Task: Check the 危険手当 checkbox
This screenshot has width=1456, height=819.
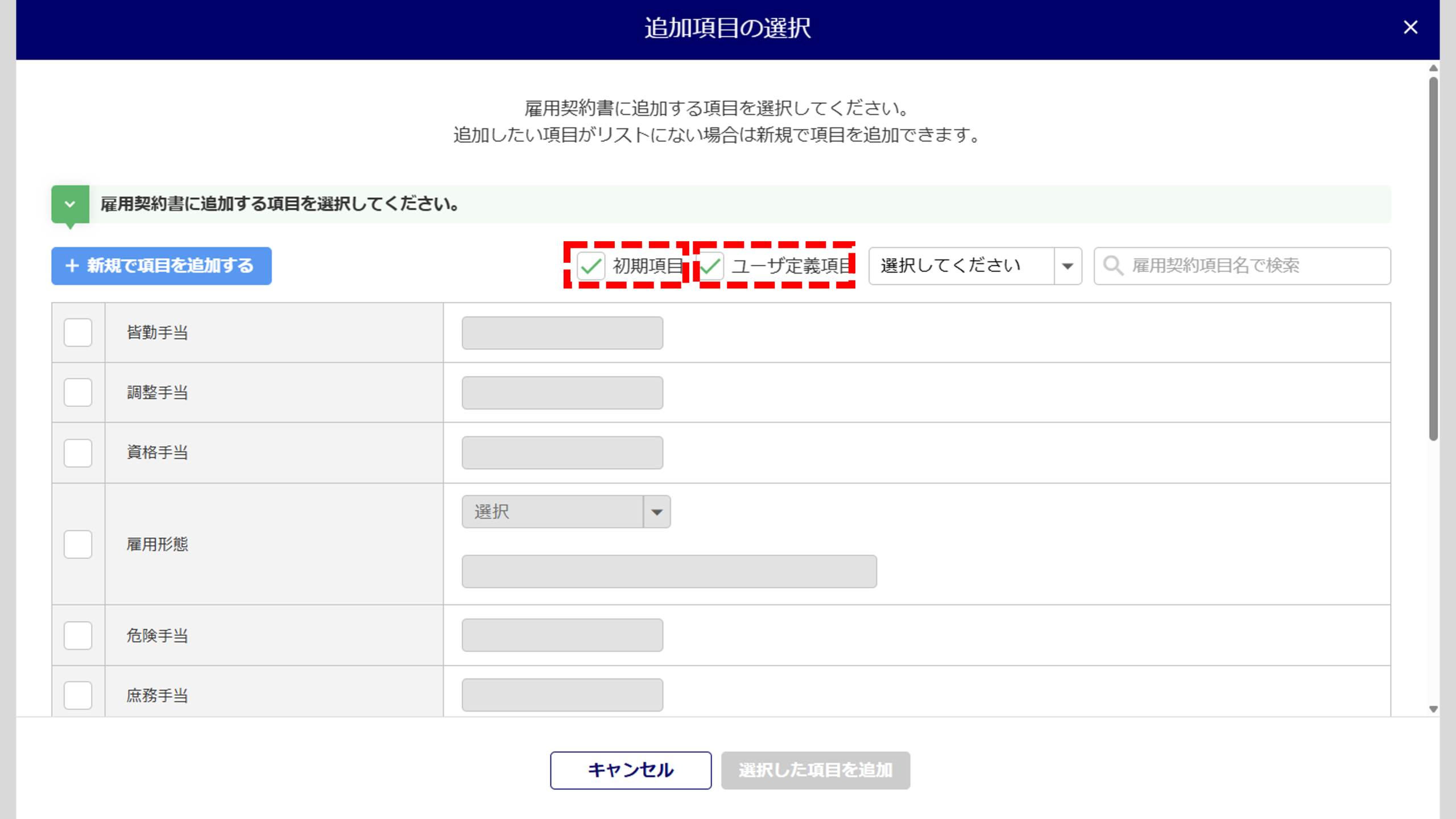Action: point(78,635)
